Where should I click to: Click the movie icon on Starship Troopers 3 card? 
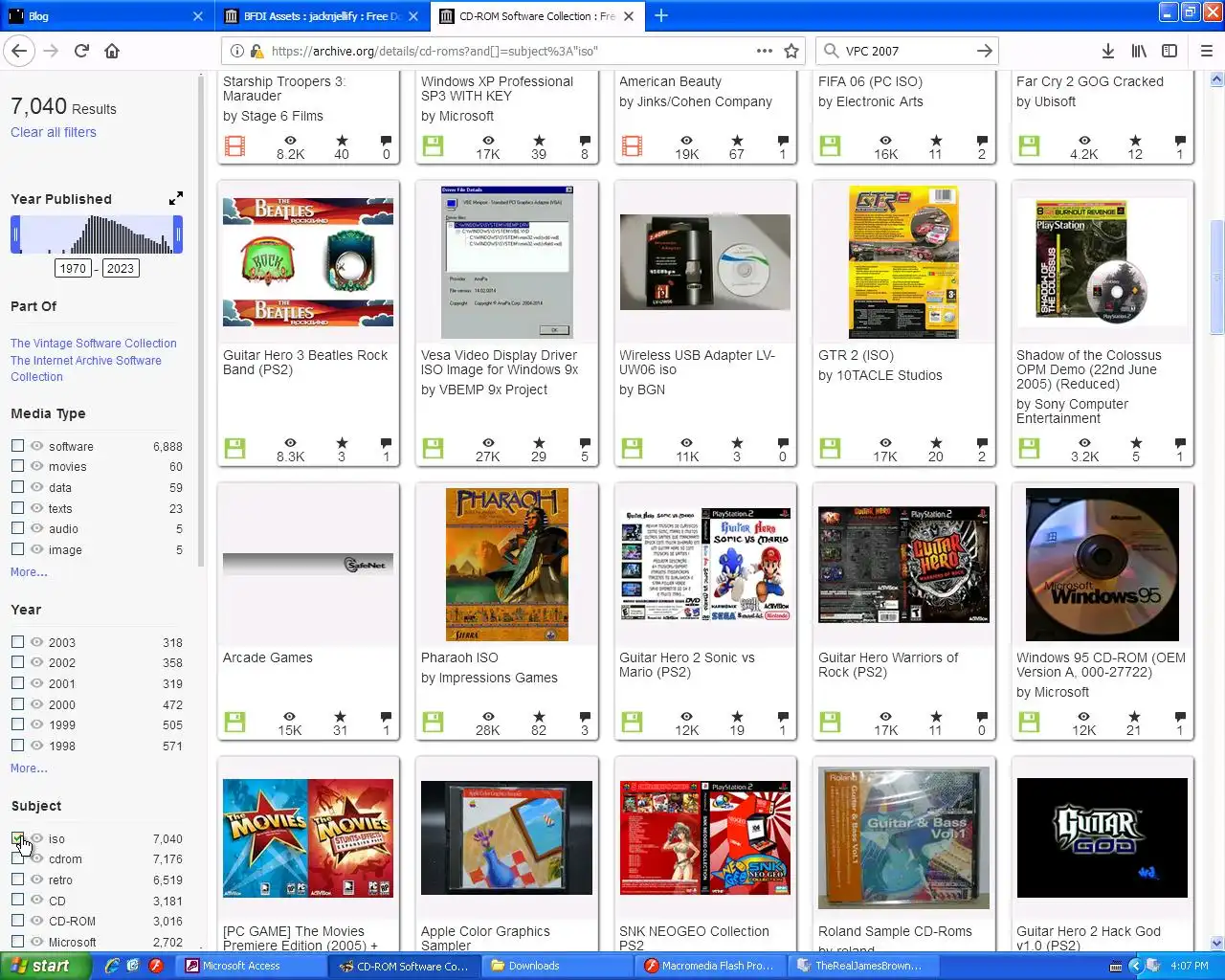(x=234, y=146)
